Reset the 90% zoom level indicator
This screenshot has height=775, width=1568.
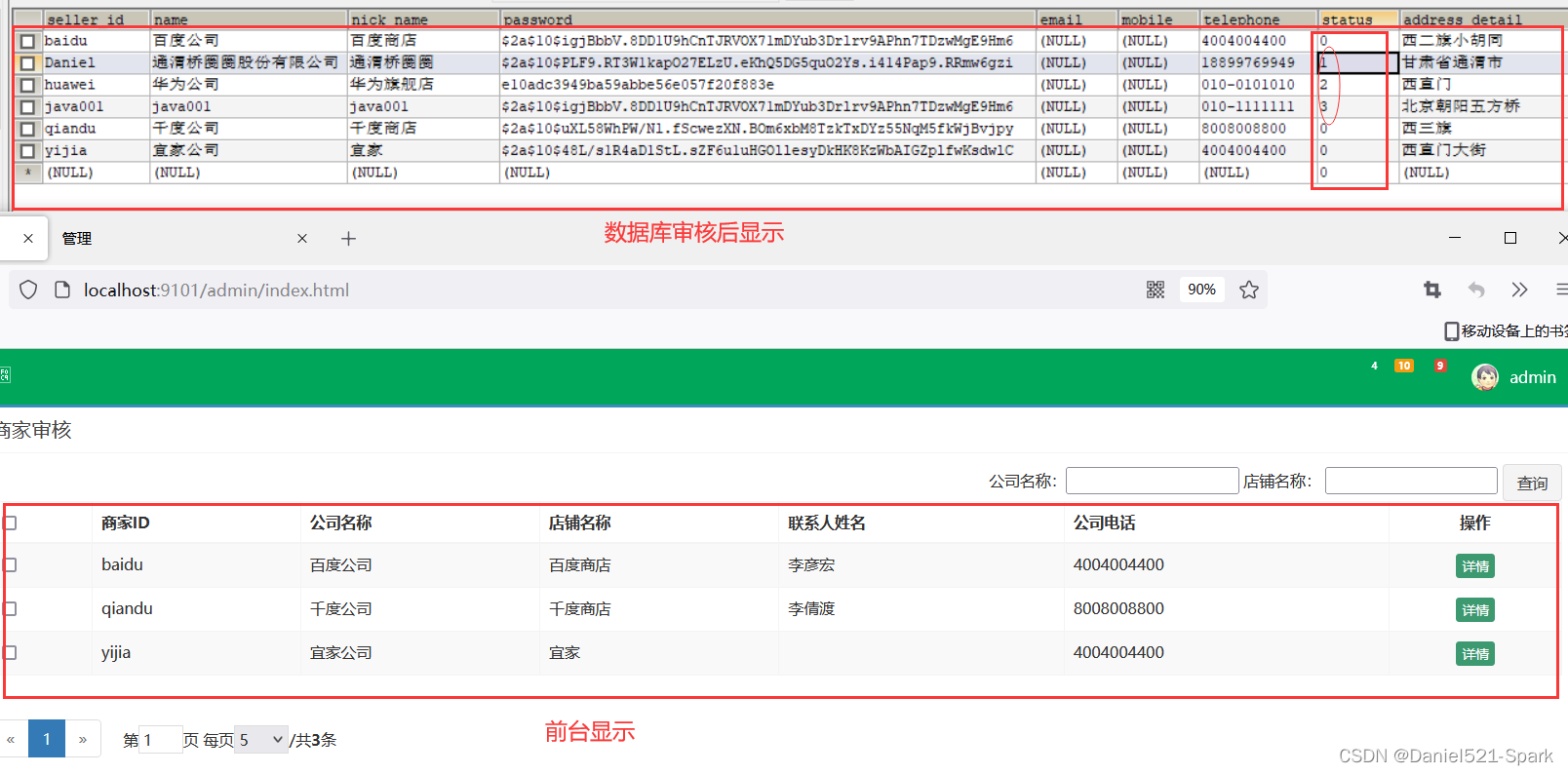(1201, 290)
